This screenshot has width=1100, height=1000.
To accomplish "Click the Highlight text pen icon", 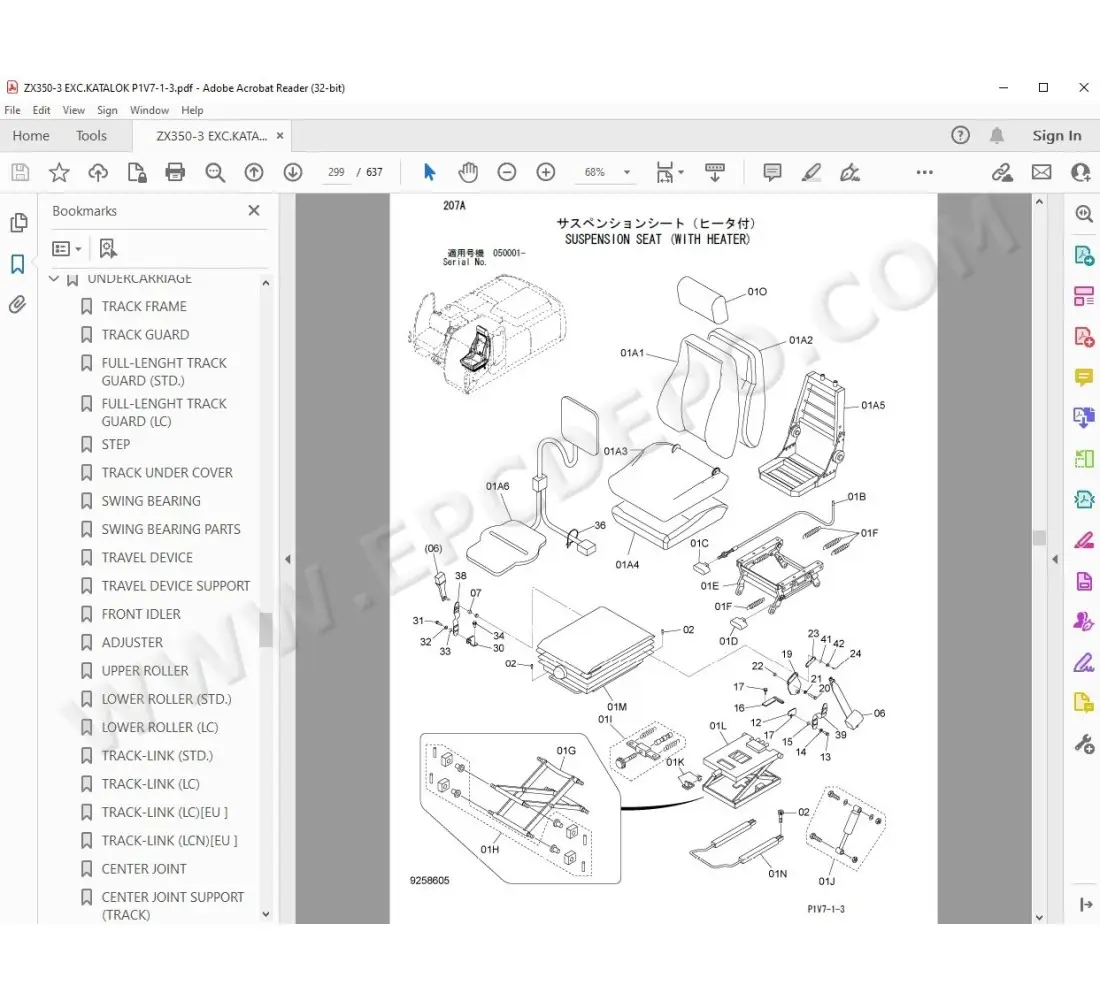I will pos(811,172).
